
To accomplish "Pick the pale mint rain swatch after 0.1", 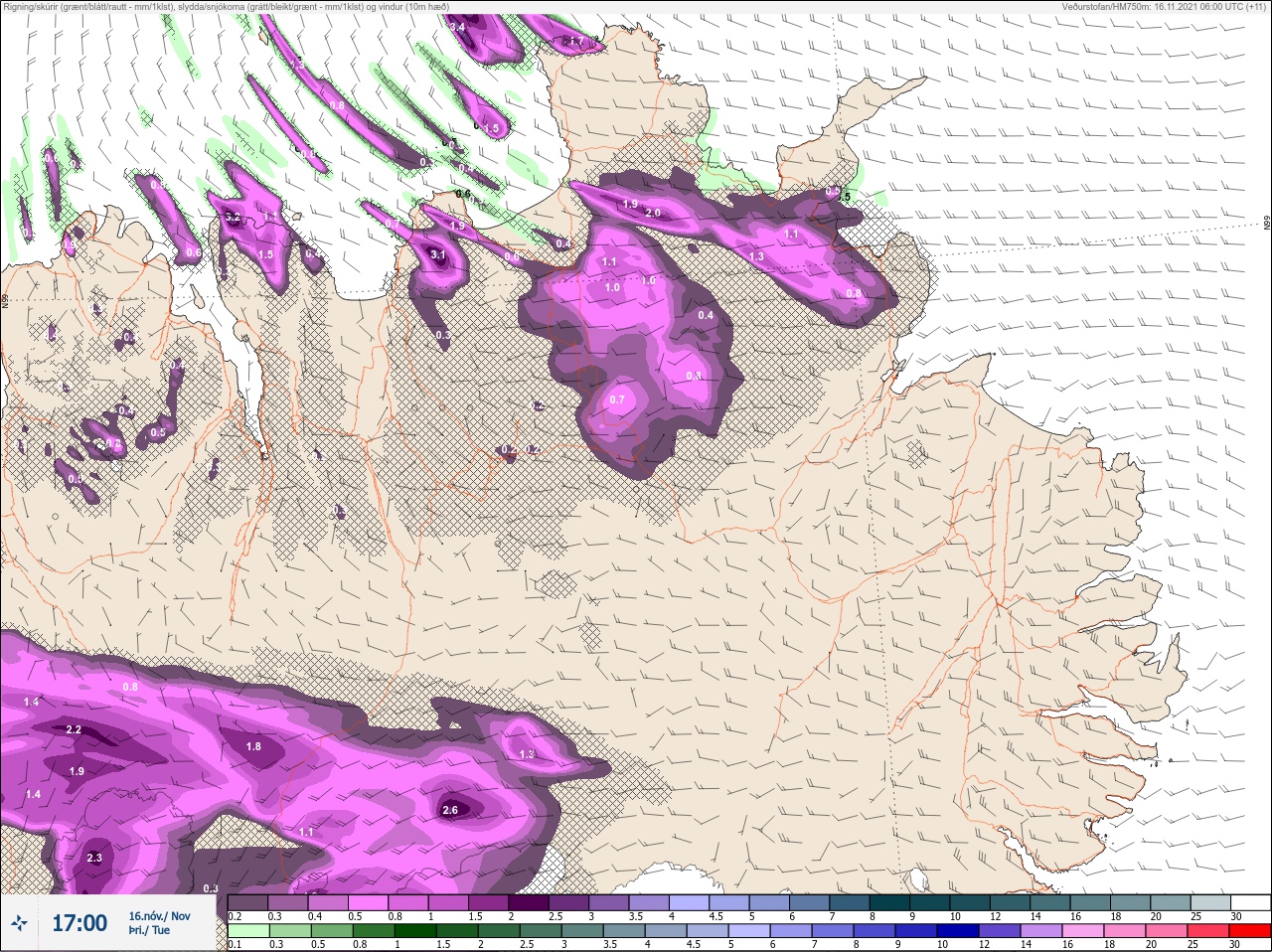I will pos(248,932).
